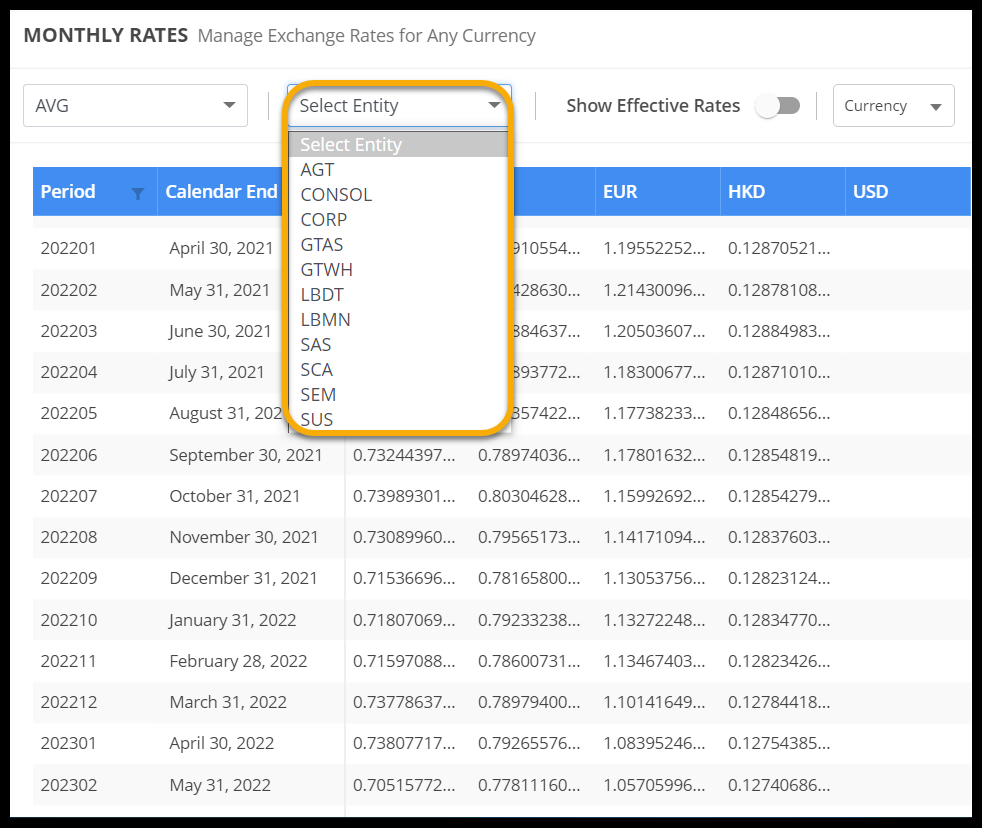The width and height of the screenshot is (982, 828).
Task: Choose CONSOL in the entity list
Action: (x=336, y=195)
